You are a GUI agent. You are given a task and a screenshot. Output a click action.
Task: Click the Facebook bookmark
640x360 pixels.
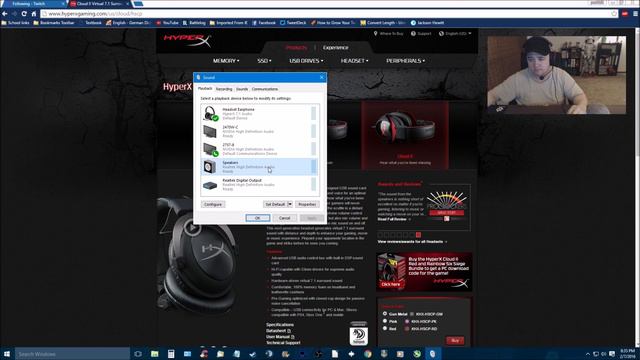[264, 23]
